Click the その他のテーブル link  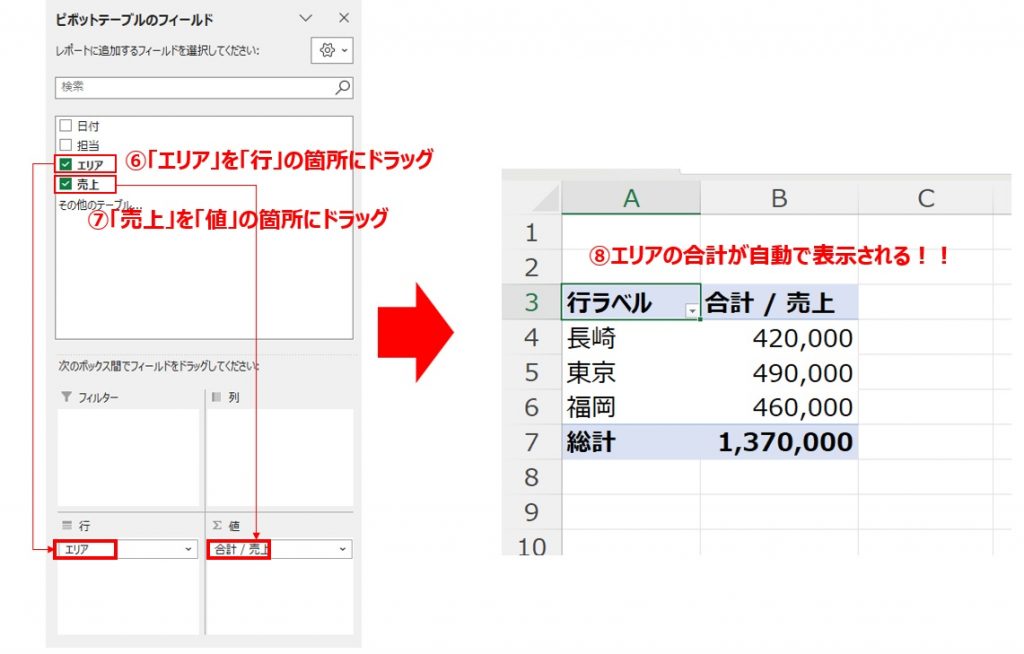[x=98, y=204]
